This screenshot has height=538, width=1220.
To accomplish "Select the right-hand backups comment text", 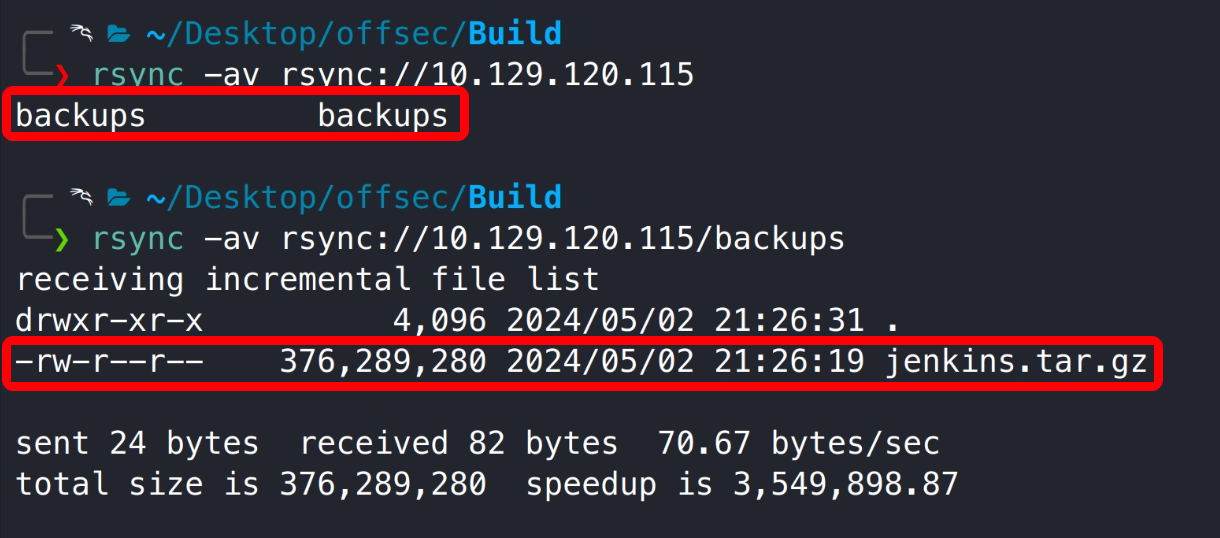I will [383, 116].
